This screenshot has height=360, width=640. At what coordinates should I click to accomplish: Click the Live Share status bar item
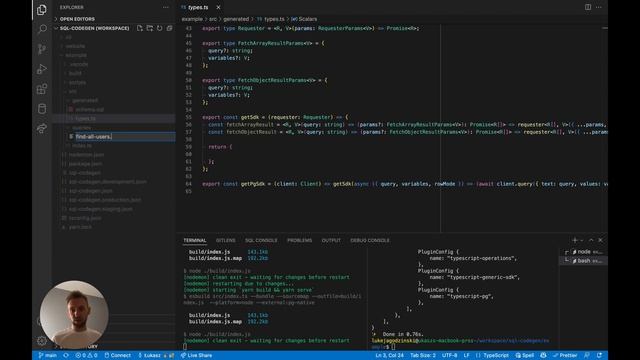[196, 356]
